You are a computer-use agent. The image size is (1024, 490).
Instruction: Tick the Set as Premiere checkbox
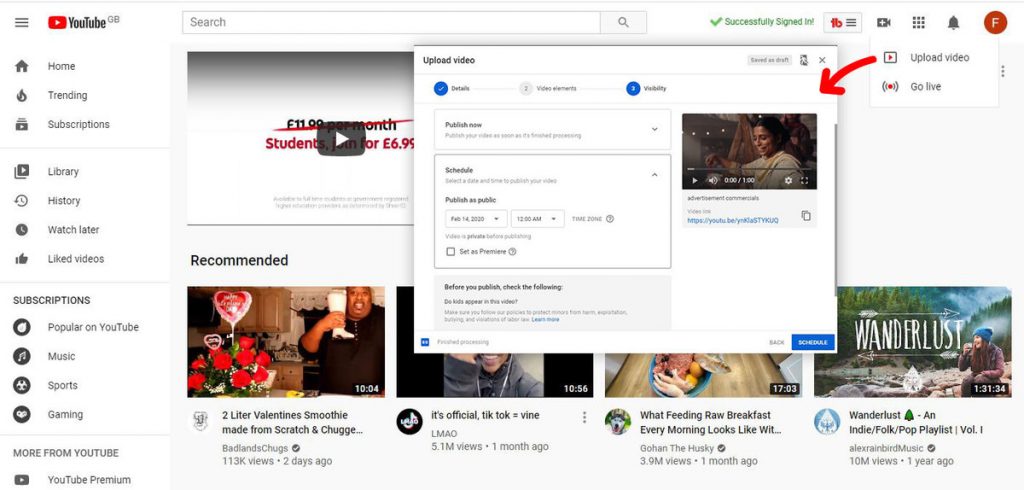pos(450,252)
